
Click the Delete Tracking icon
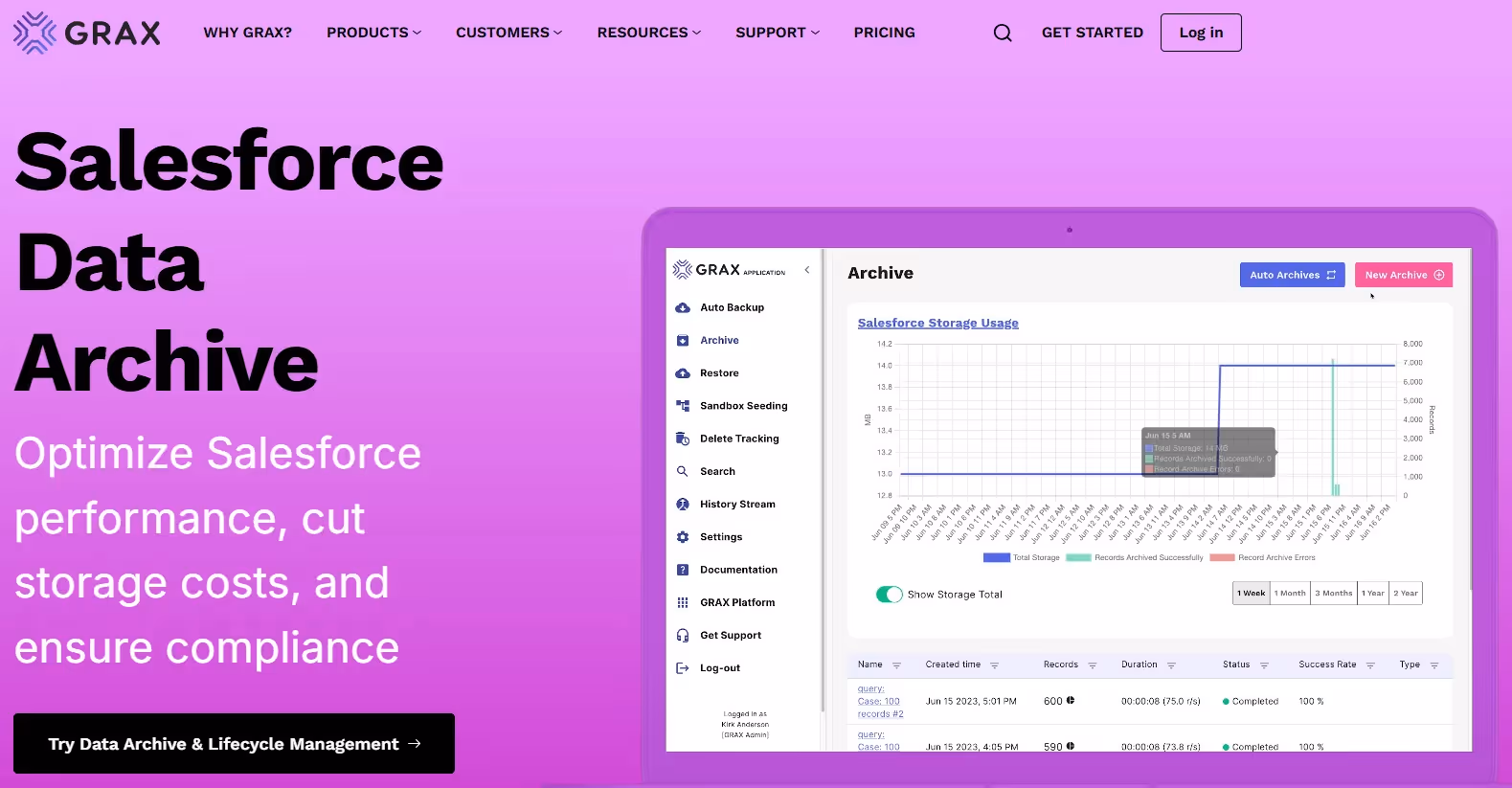[x=683, y=439]
